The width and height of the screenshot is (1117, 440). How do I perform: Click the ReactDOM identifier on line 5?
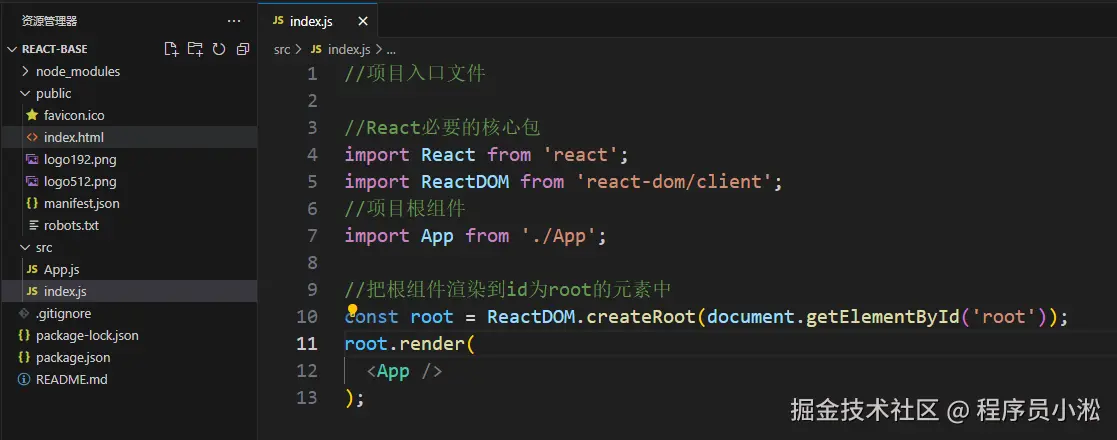(465, 182)
